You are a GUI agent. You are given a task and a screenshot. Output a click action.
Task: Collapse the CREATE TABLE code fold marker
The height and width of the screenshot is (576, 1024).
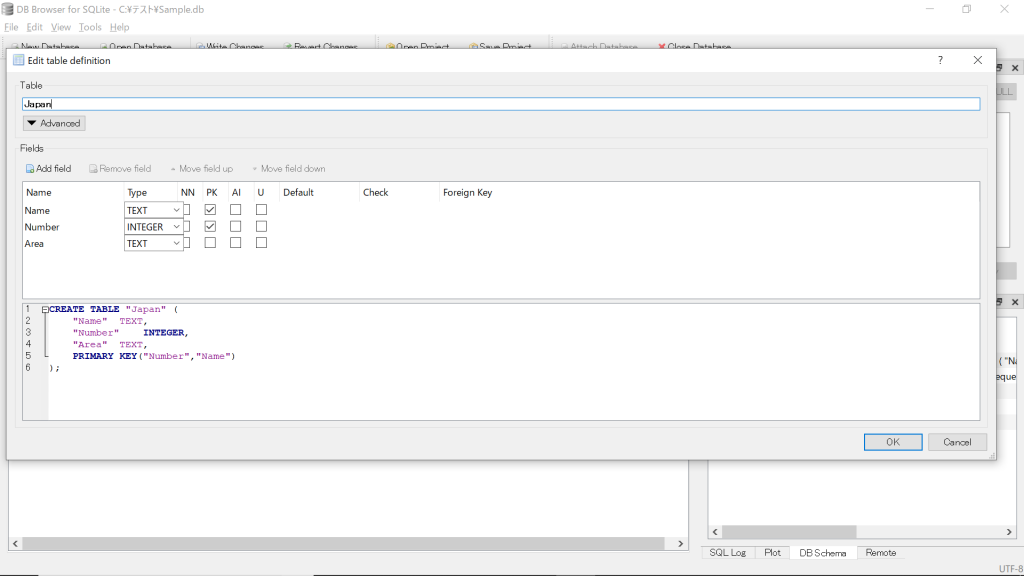click(45, 310)
